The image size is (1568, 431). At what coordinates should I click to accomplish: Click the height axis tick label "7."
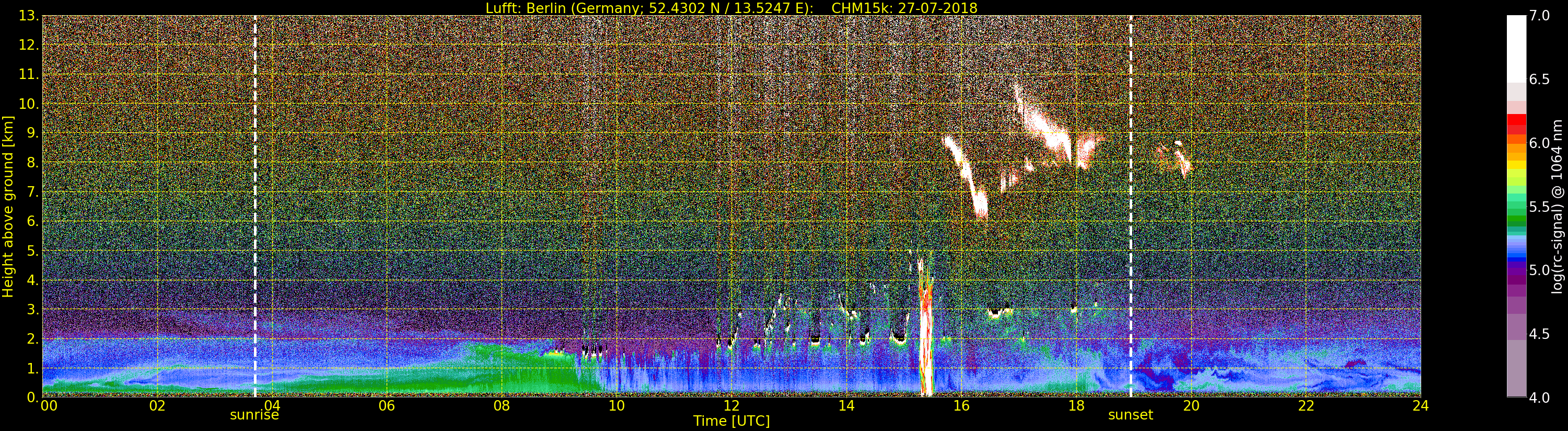(33, 192)
